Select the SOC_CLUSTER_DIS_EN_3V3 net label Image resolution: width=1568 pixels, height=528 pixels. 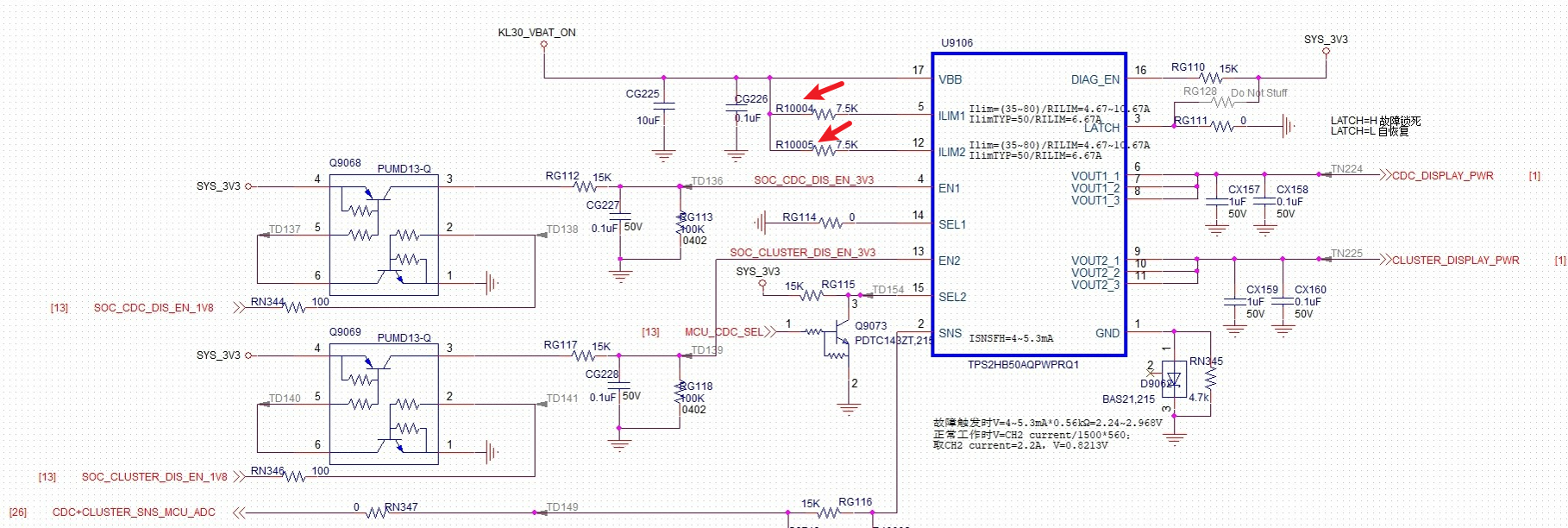802,253
